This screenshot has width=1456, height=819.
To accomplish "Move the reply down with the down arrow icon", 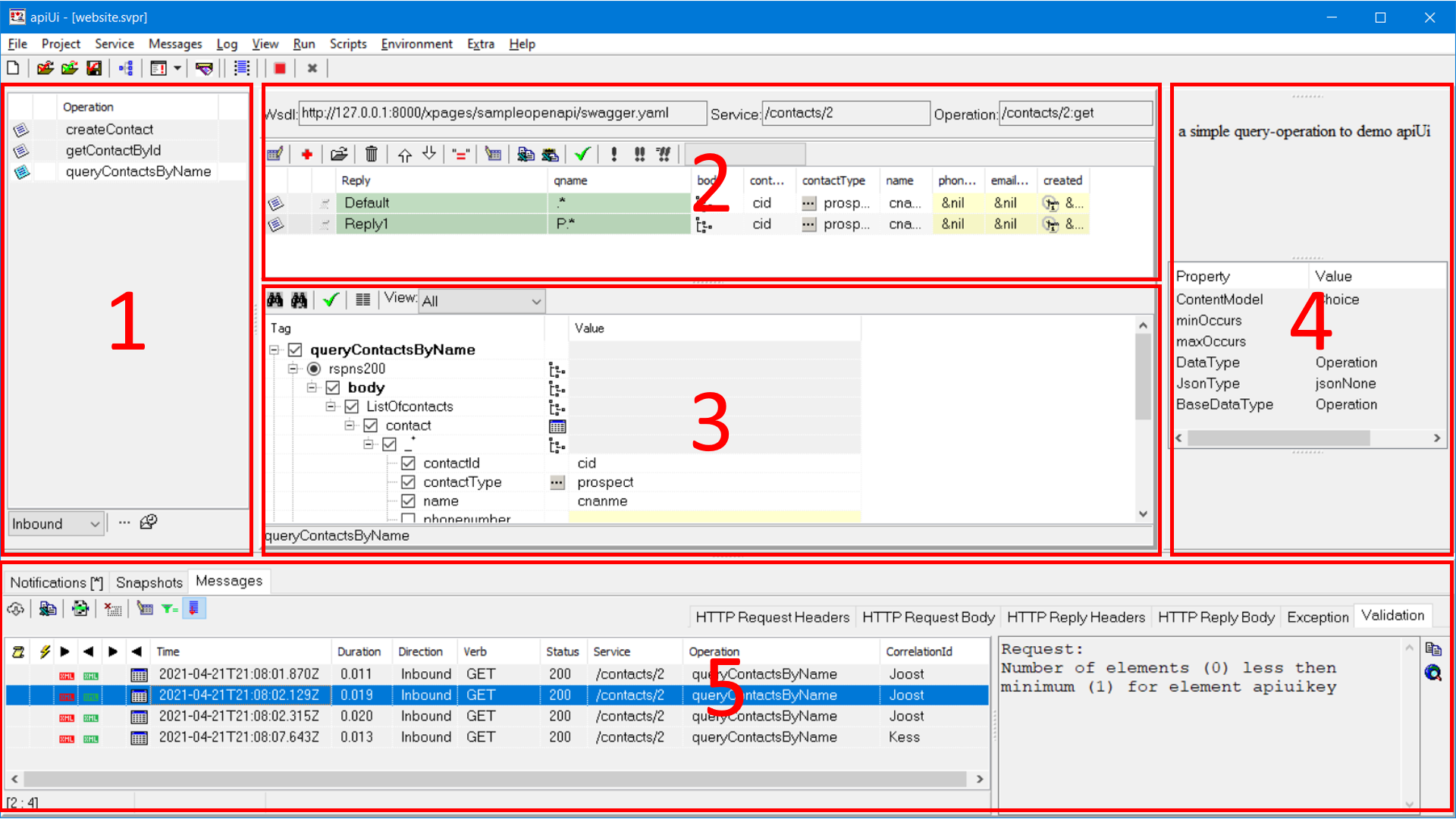I will (x=429, y=155).
